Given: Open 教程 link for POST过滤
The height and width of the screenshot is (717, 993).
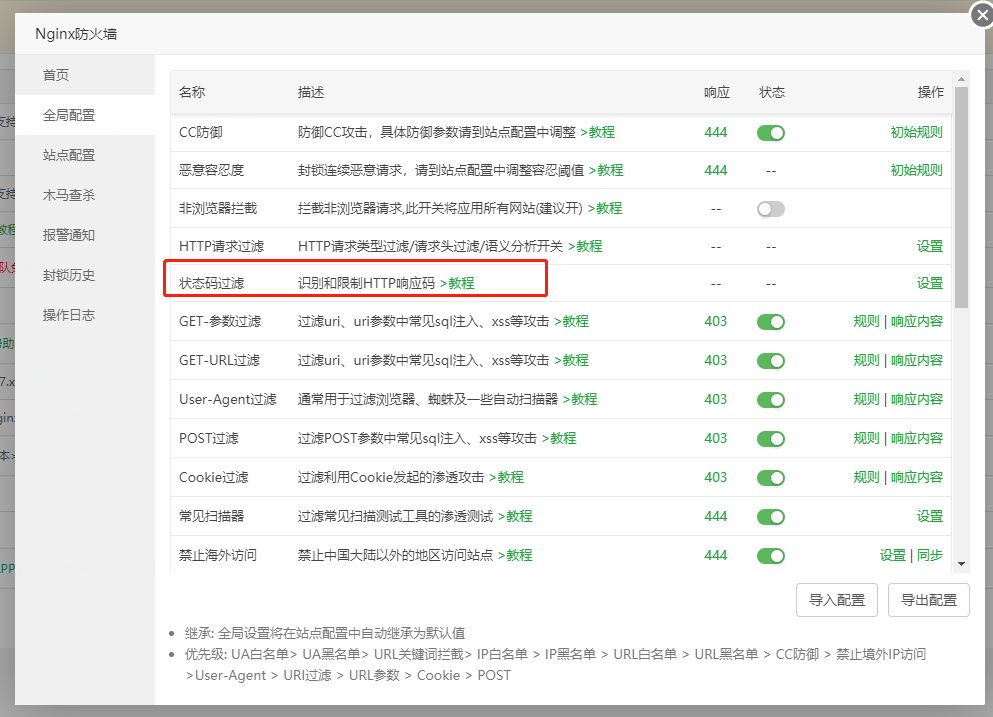Looking at the screenshot, I should pos(559,438).
